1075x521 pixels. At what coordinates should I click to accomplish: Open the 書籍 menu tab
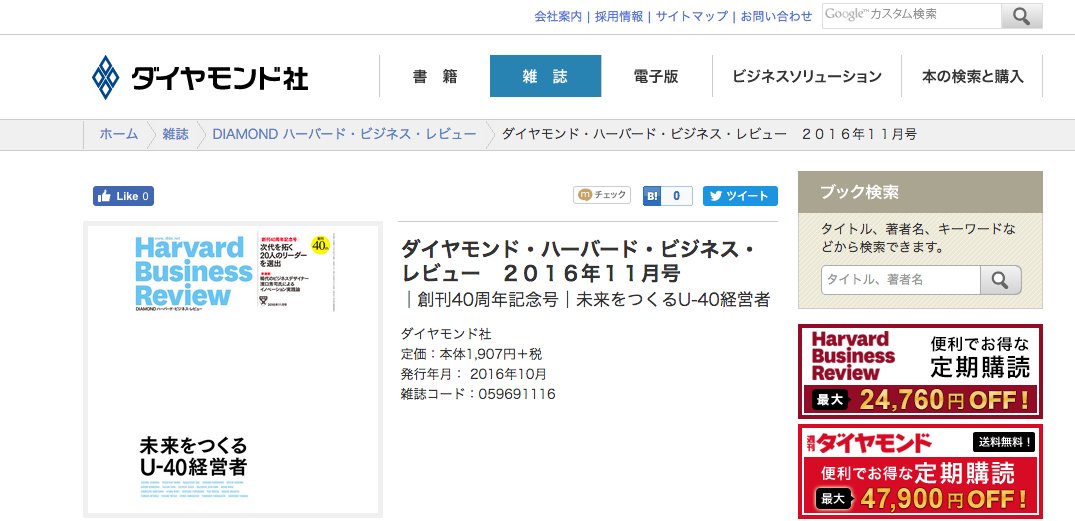click(435, 76)
